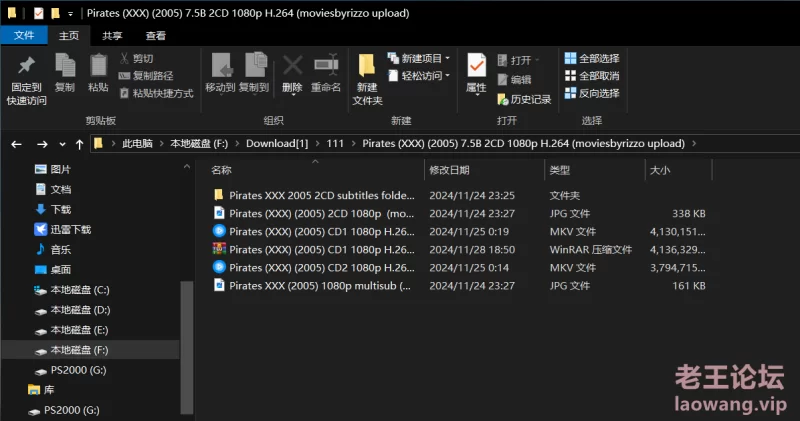Select the WinRAR archive file row
Screen dimensions: 800x421
[459, 250]
